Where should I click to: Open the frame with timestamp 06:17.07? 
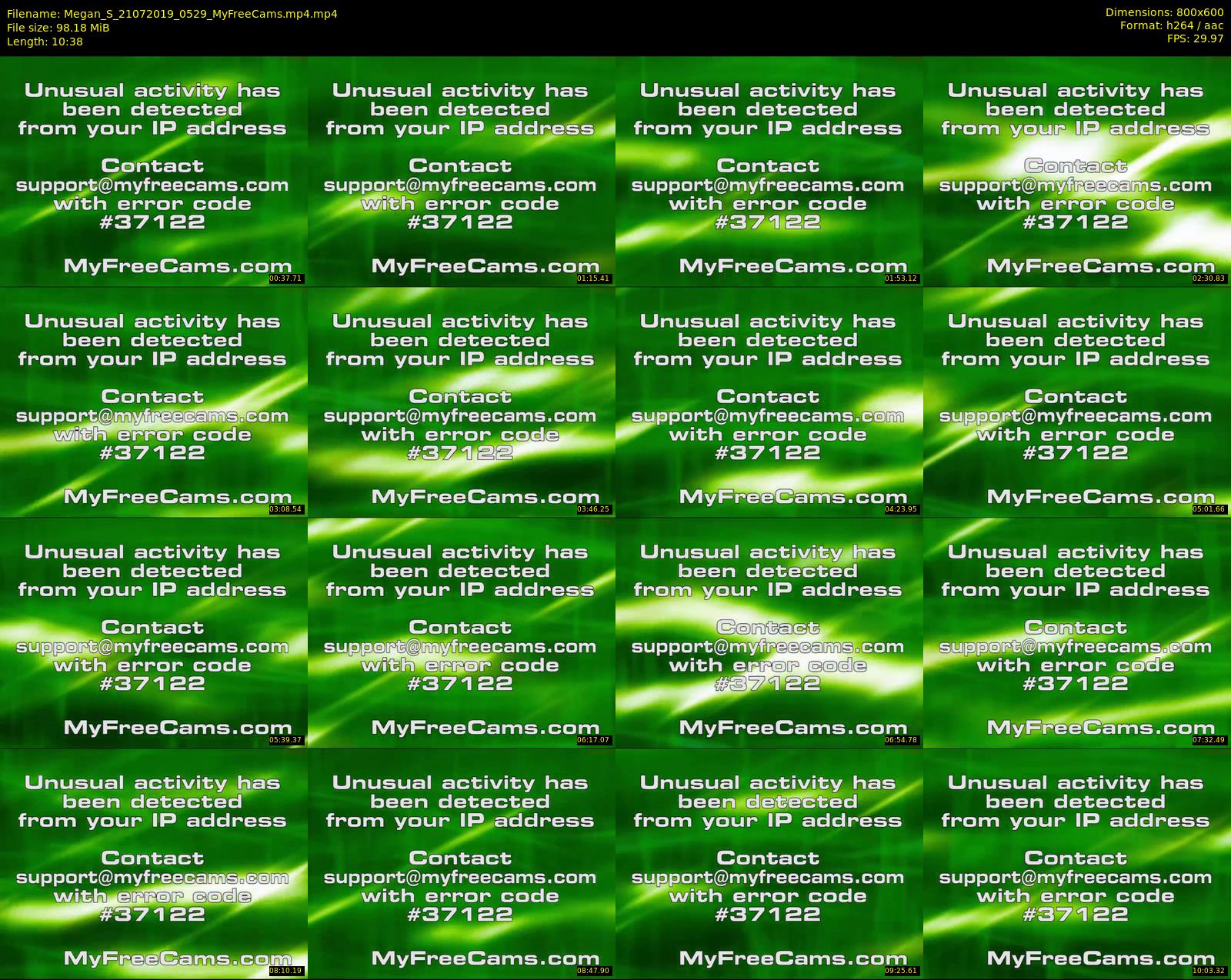462,633
